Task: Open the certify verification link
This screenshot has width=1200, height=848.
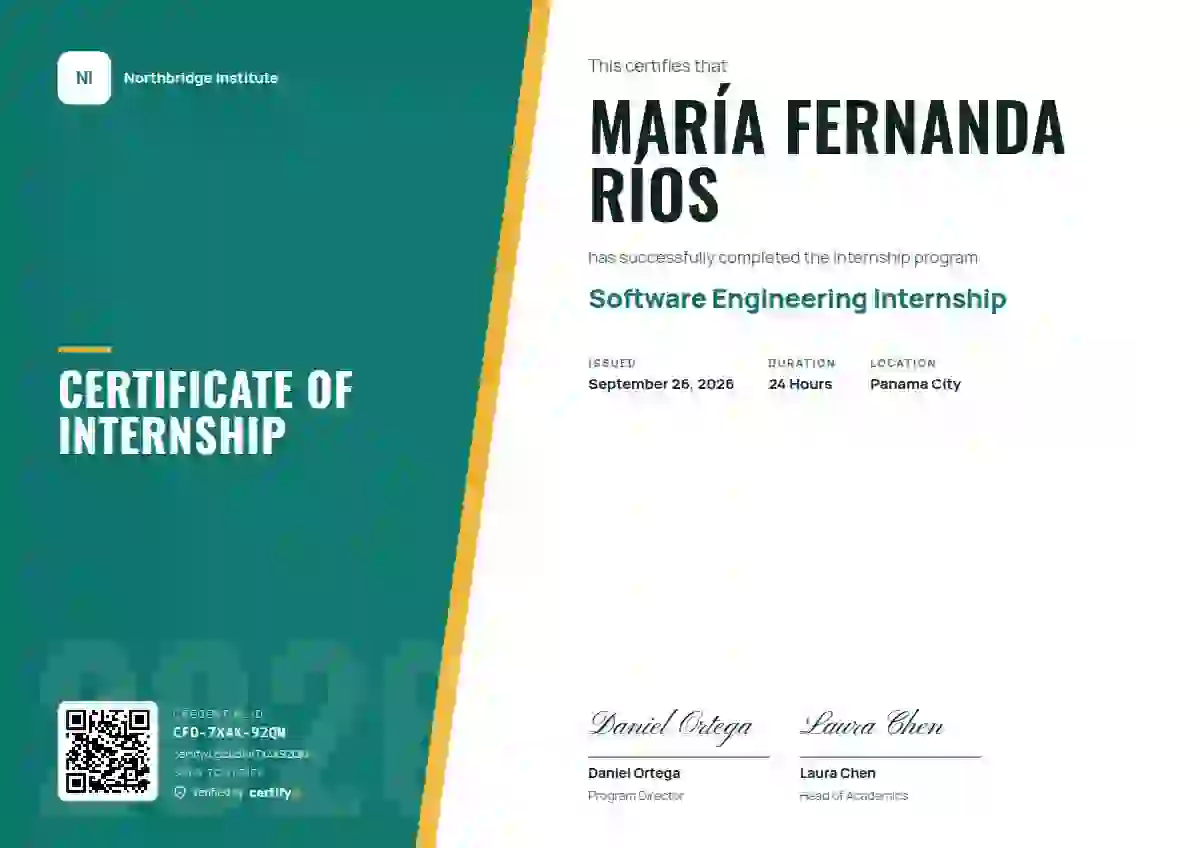Action: tap(241, 754)
